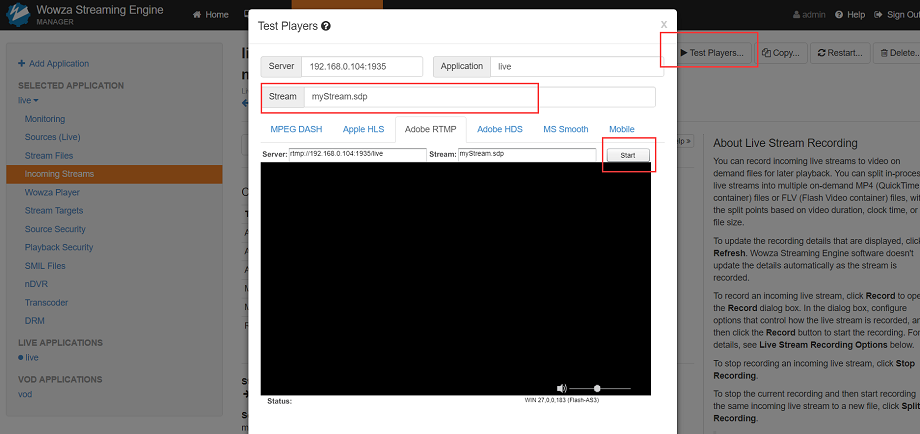The image size is (920, 434).
Task: Open the Test Players button in toolbar
Action: click(712, 53)
